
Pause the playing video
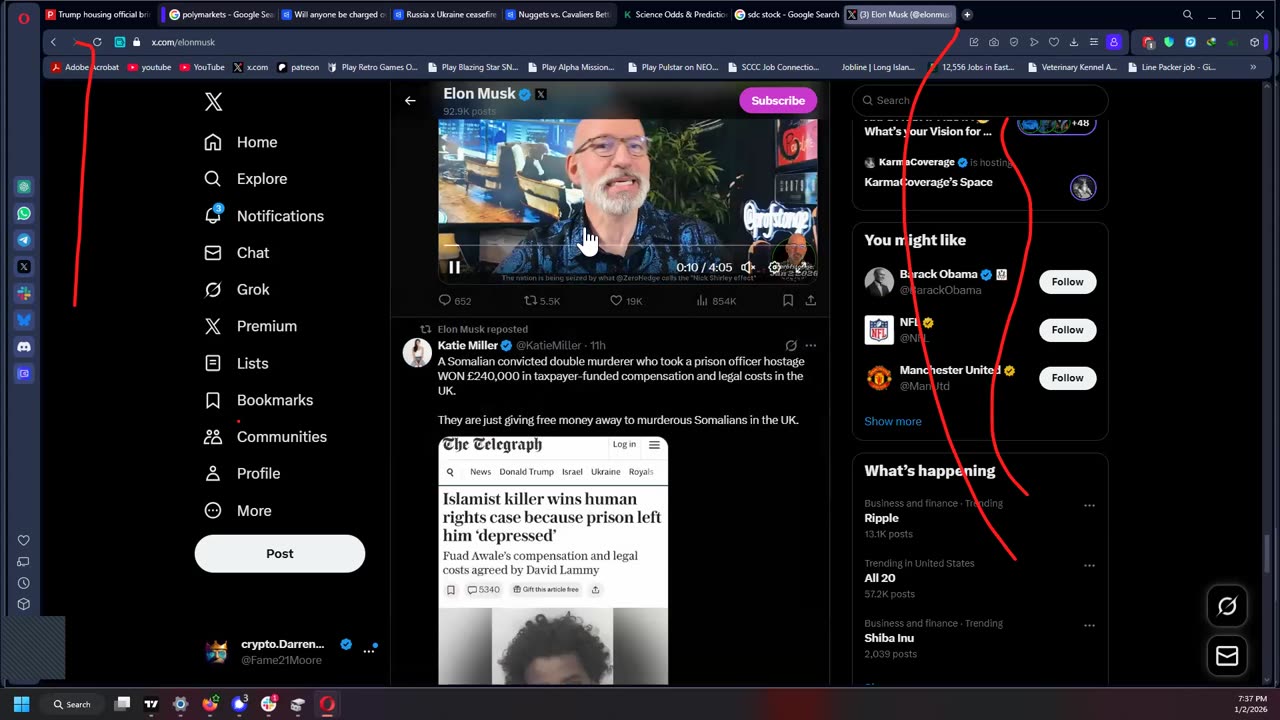tap(454, 267)
